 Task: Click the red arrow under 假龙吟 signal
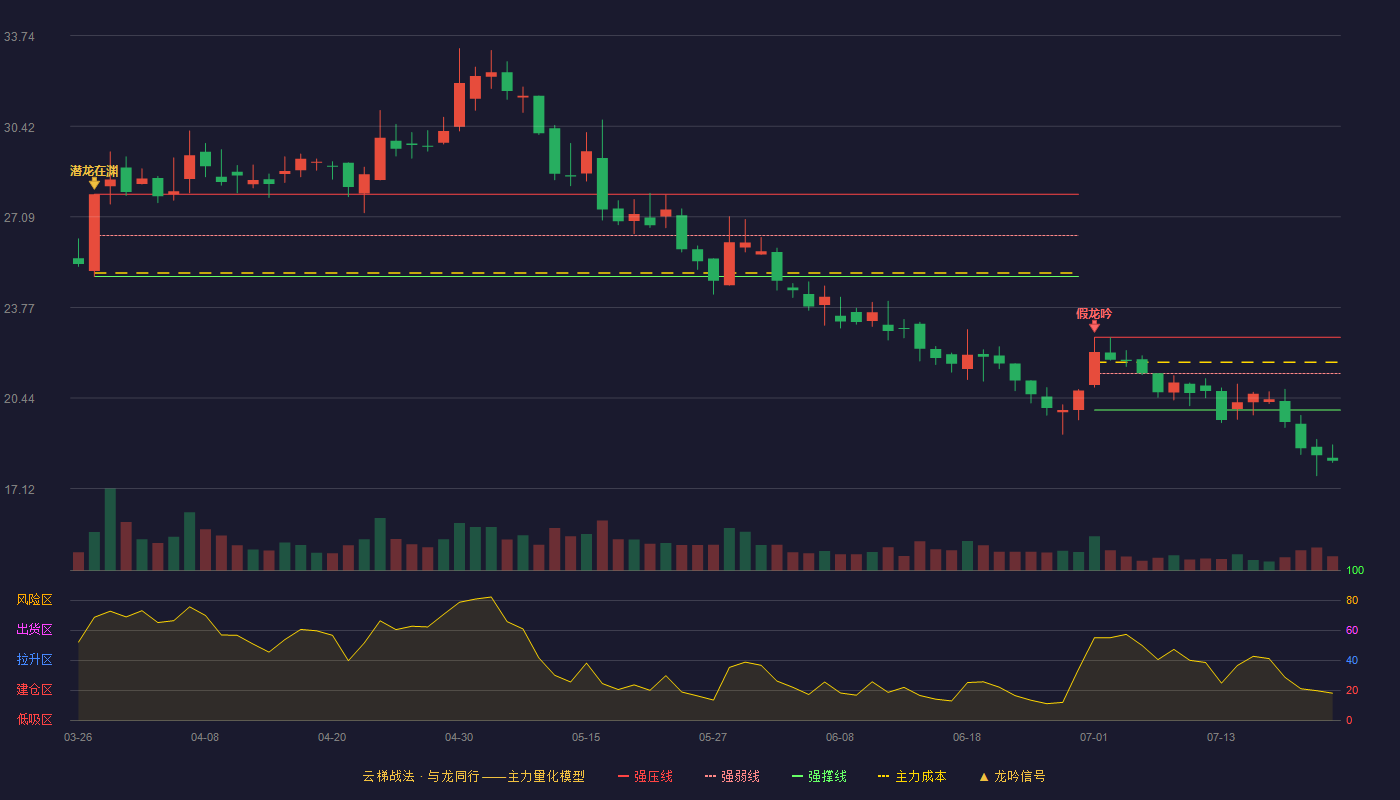pos(1094,327)
